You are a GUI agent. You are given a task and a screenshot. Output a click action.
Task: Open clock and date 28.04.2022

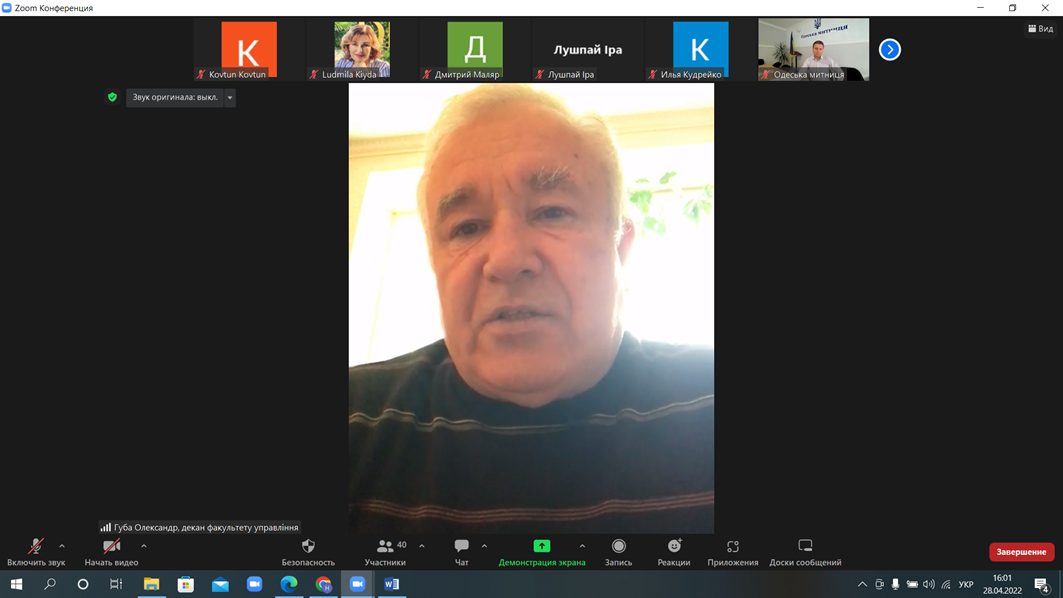point(1002,584)
